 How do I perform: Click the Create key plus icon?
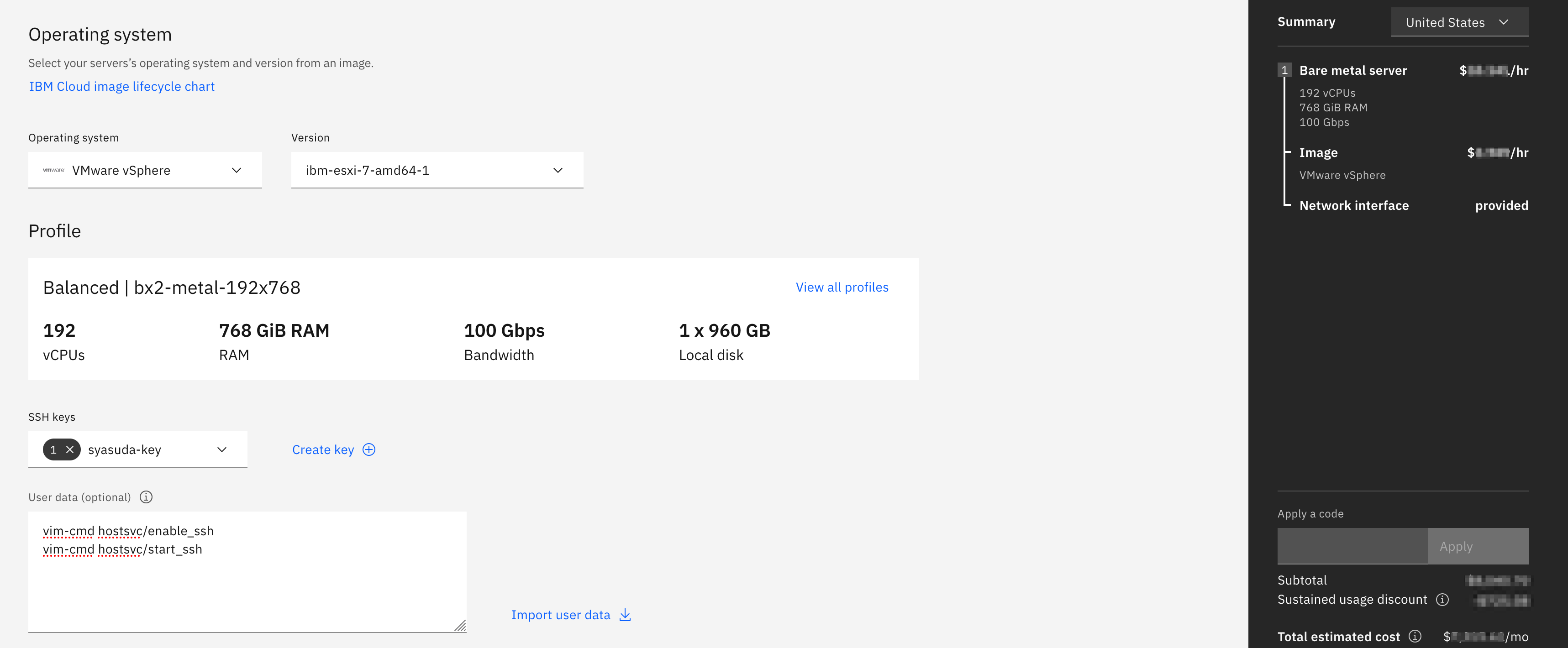[369, 449]
